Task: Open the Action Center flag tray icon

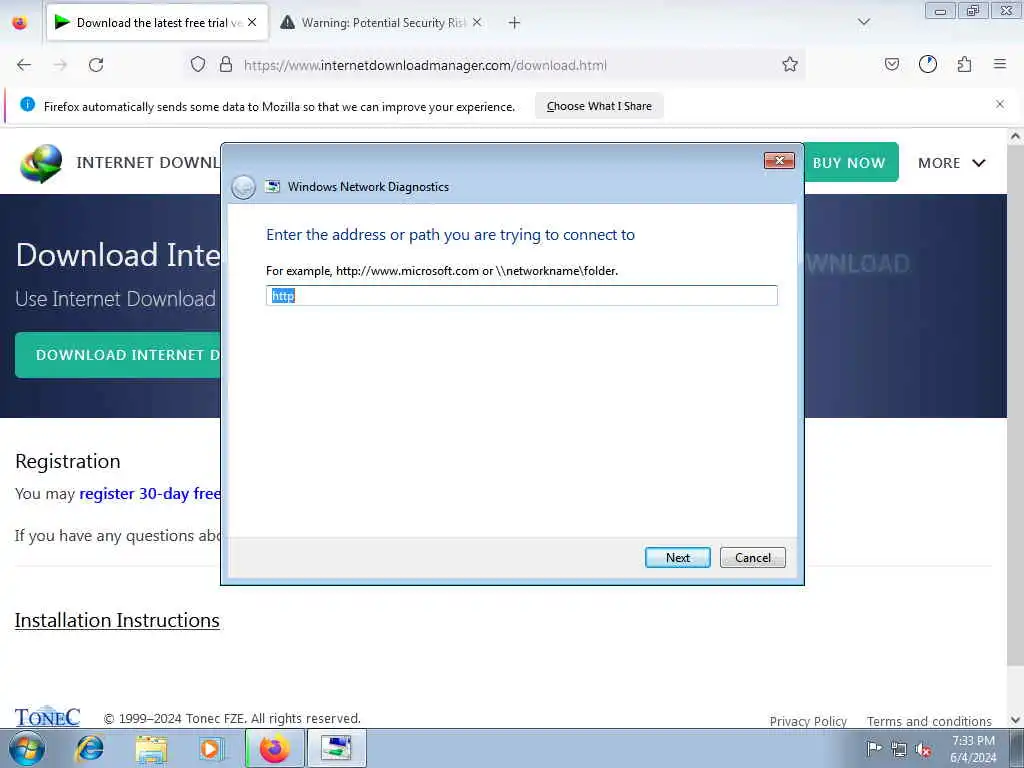Action: 874,748
